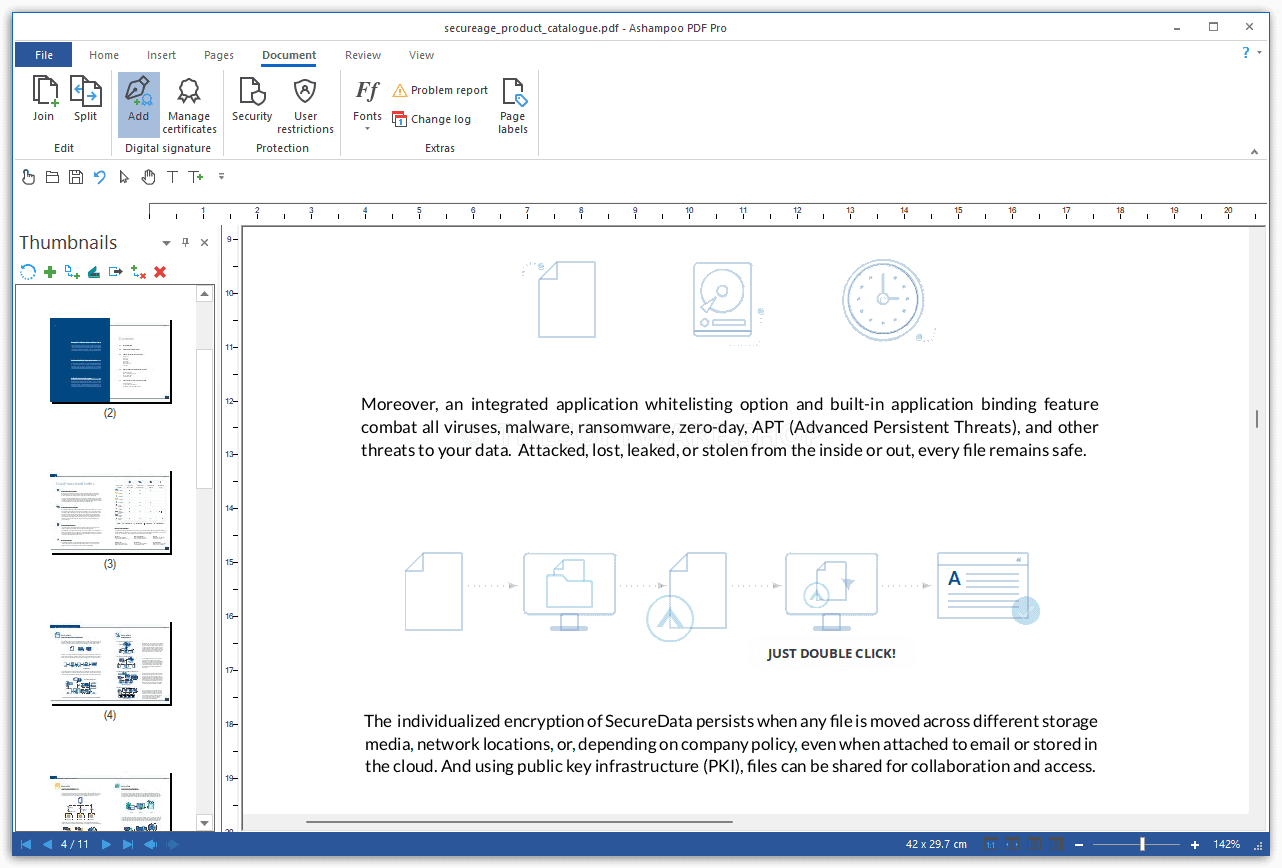This screenshot has width=1282, height=868.
Task: Click the document horizontal scrollbar
Action: point(519,822)
